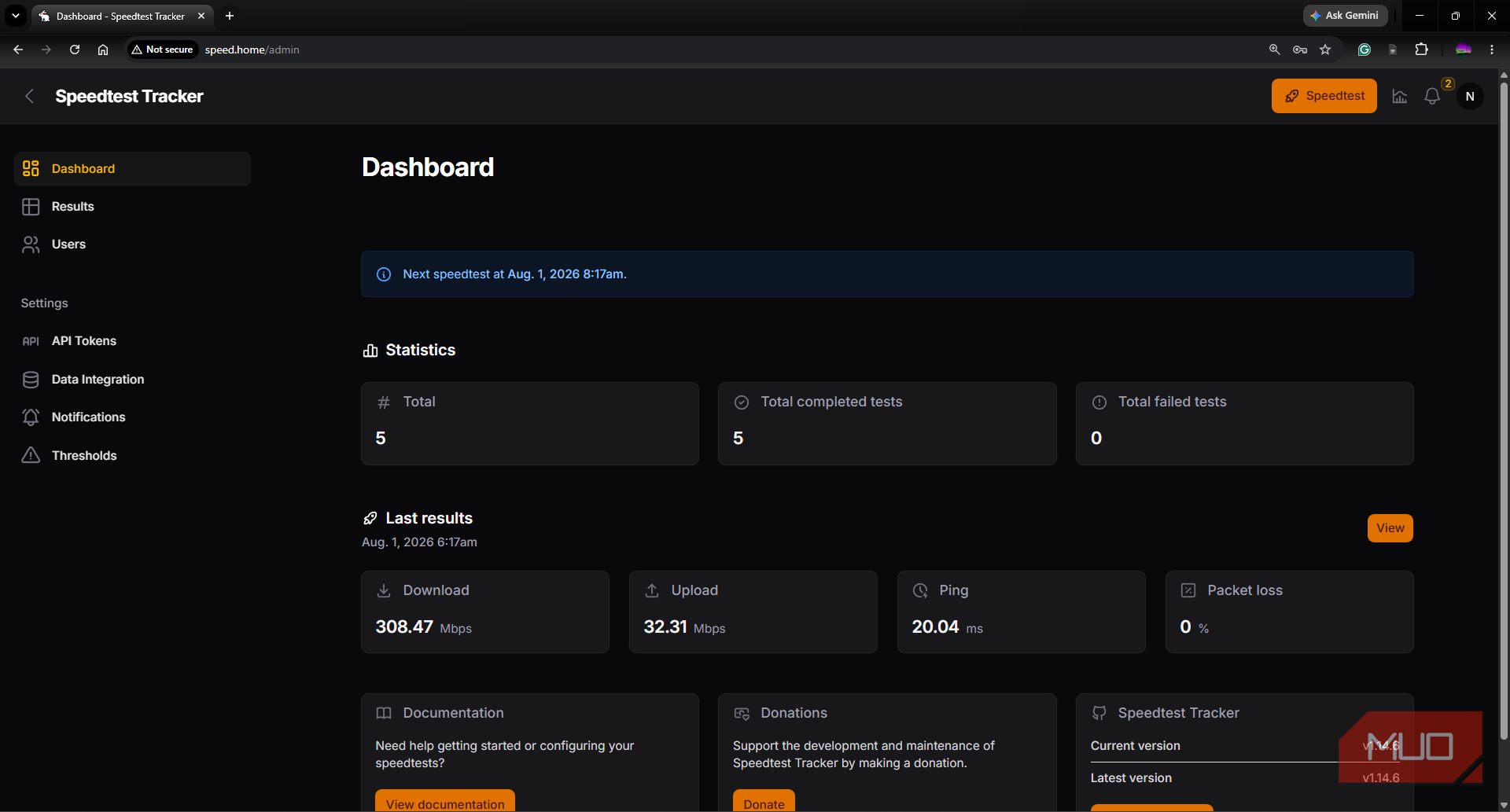Open the notifications bell icon
Image resolution: width=1510 pixels, height=812 pixels.
click(x=1432, y=96)
